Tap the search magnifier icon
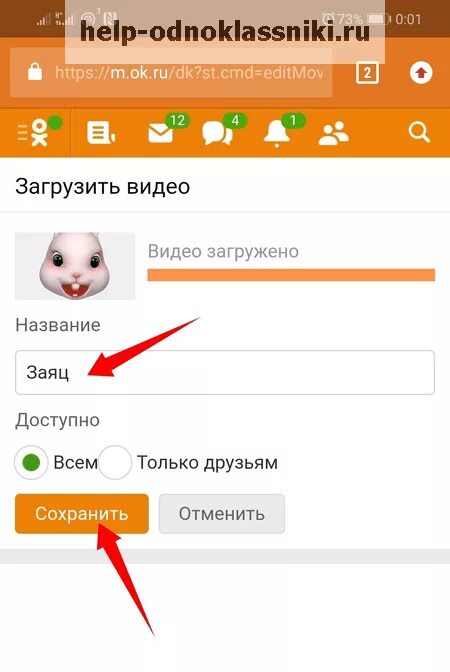The width and height of the screenshot is (450, 672). (x=419, y=132)
